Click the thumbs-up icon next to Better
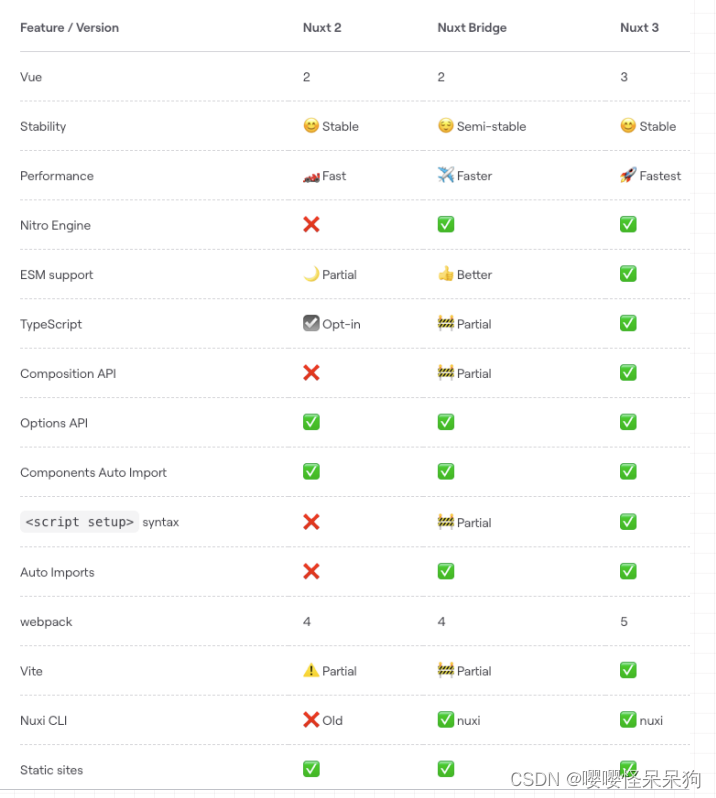The height and width of the screenshot is (798, 716). (x=446, y=274)
